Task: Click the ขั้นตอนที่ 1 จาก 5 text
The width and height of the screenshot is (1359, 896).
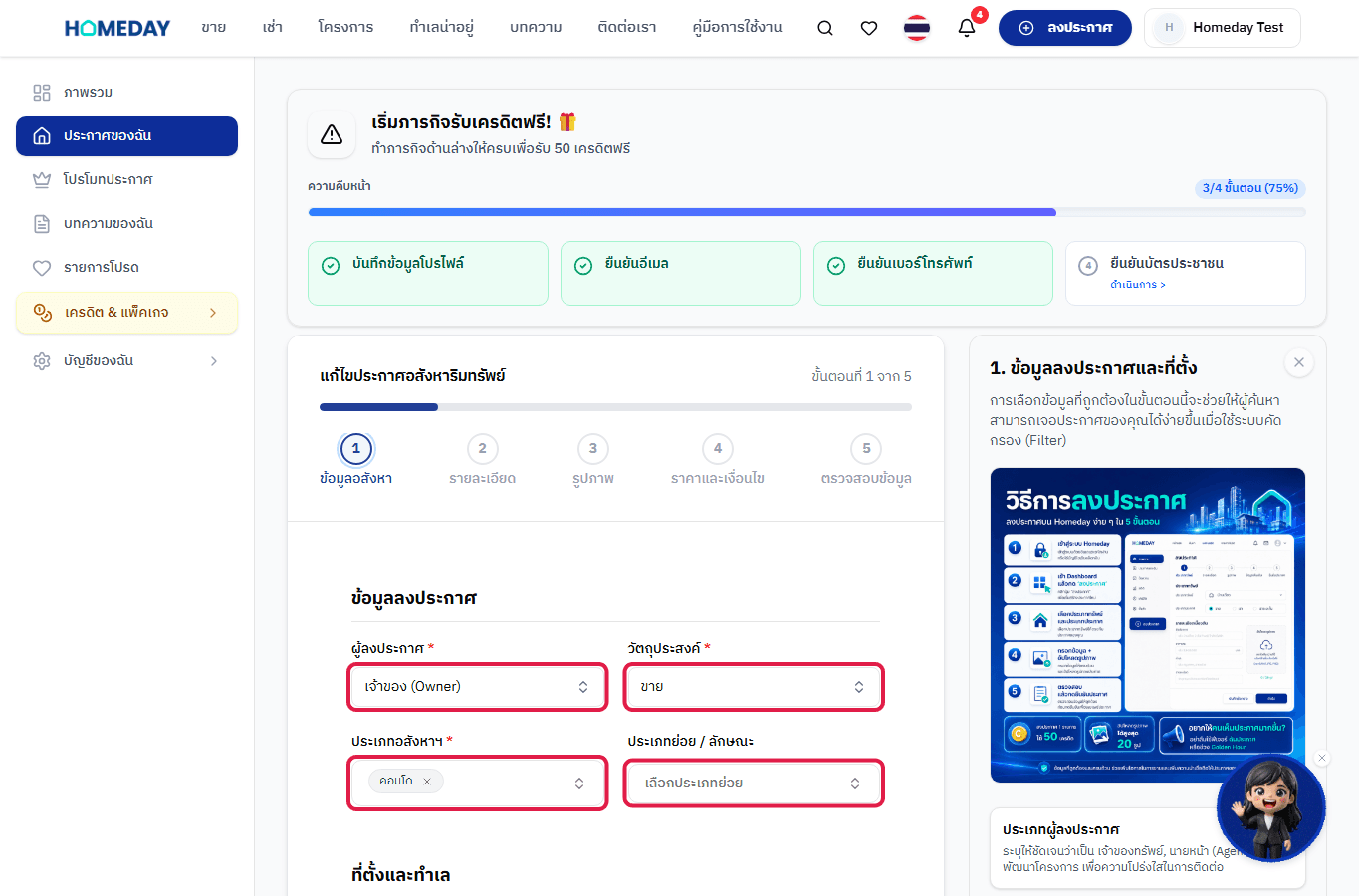Action: [861, 376]
